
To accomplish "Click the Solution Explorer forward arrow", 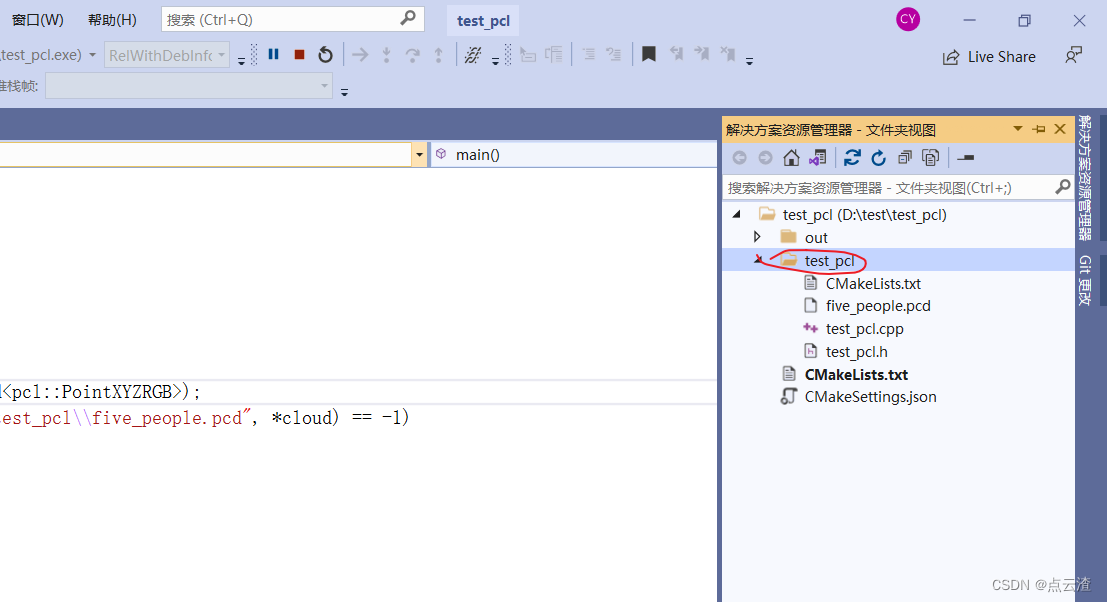I will click(x=765, y=158).
